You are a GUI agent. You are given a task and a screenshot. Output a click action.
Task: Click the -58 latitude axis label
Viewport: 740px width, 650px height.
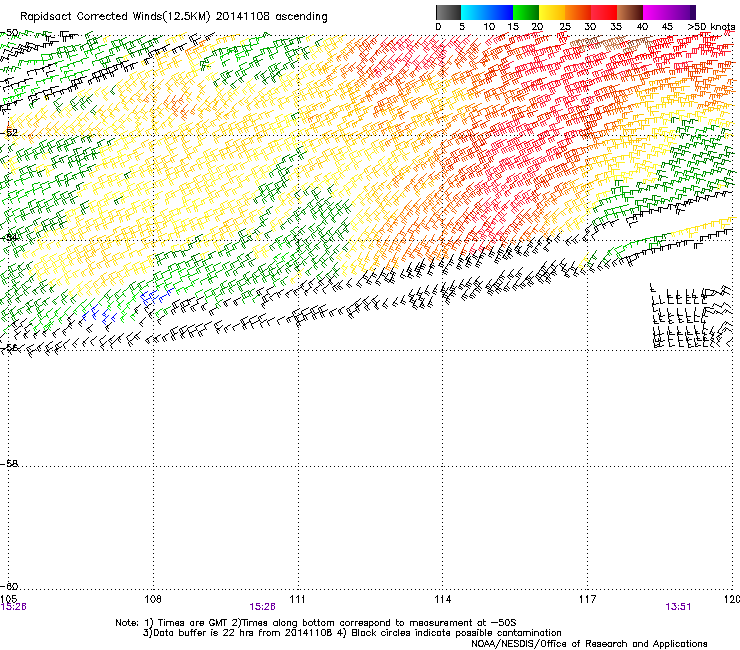tap(9, 464)
